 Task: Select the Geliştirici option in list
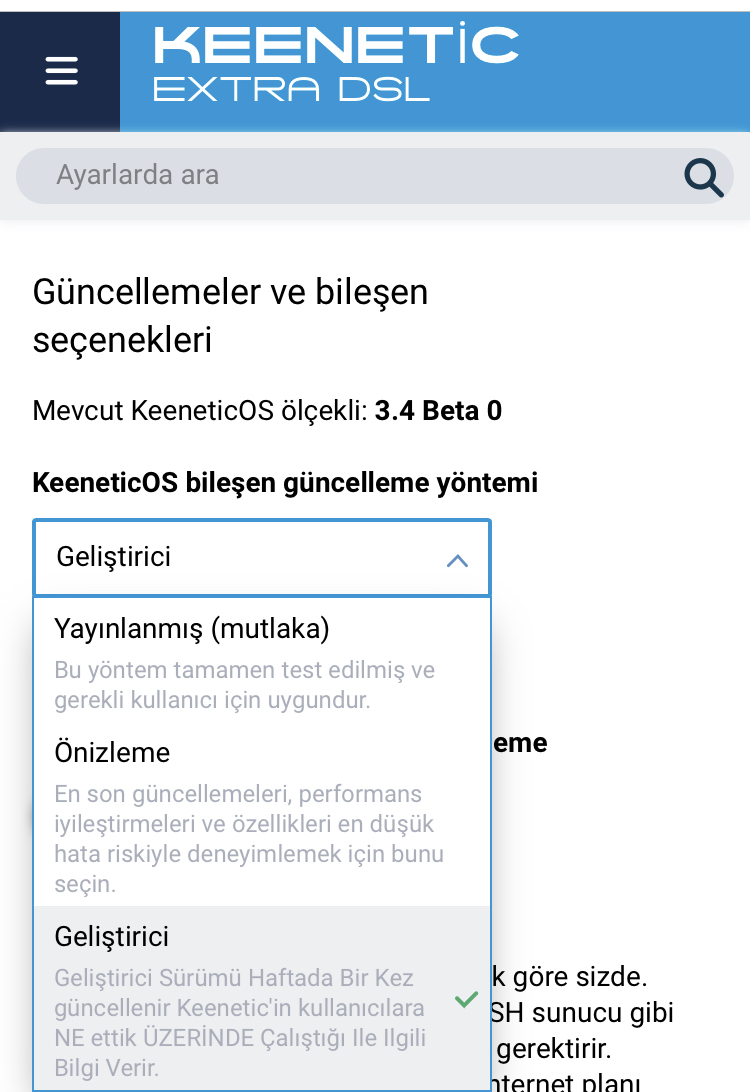(x=262, y=997)
